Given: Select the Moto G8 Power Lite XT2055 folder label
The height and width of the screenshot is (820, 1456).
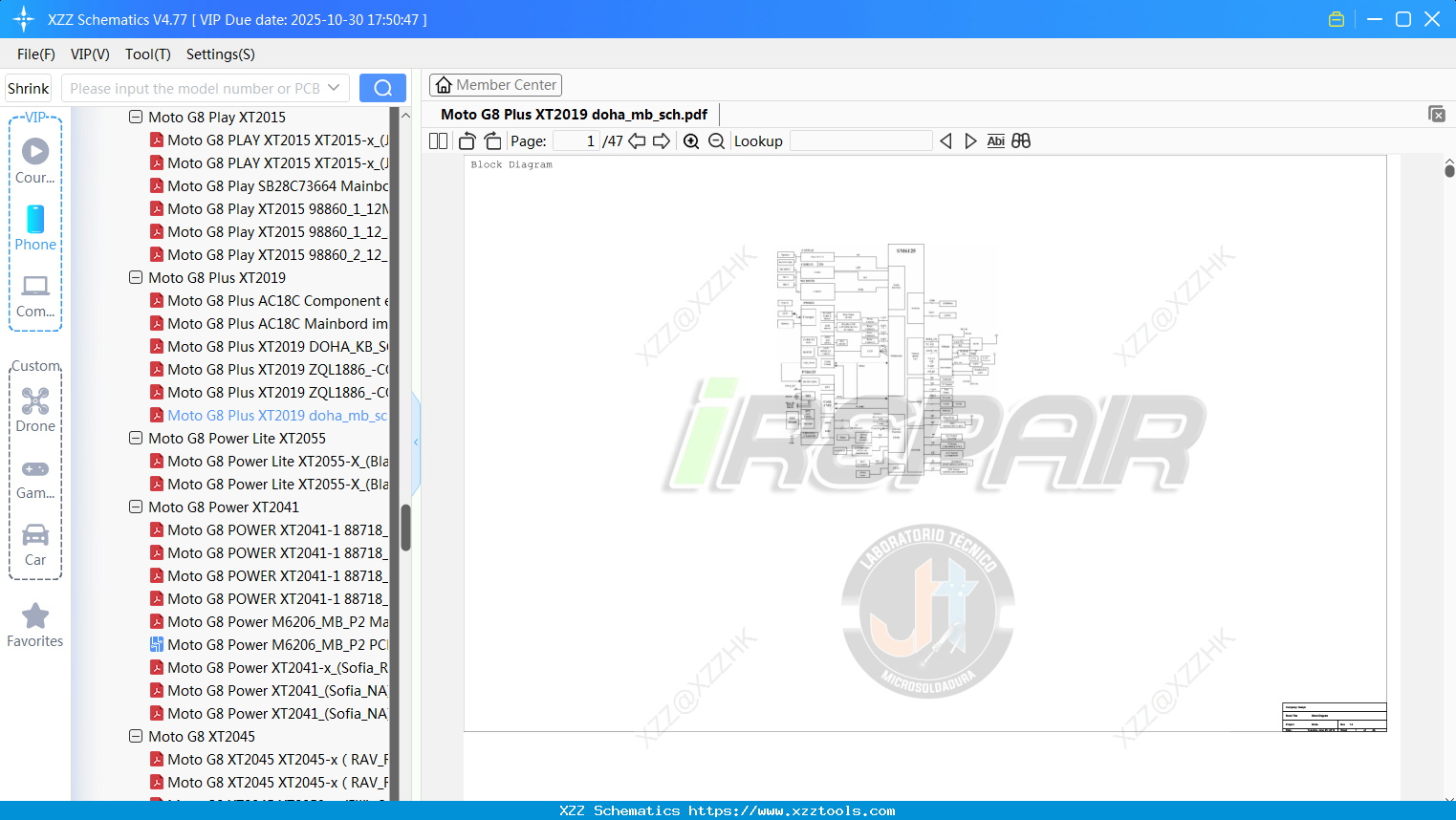Looking at the screenshot, I should [x=237, y=438].
